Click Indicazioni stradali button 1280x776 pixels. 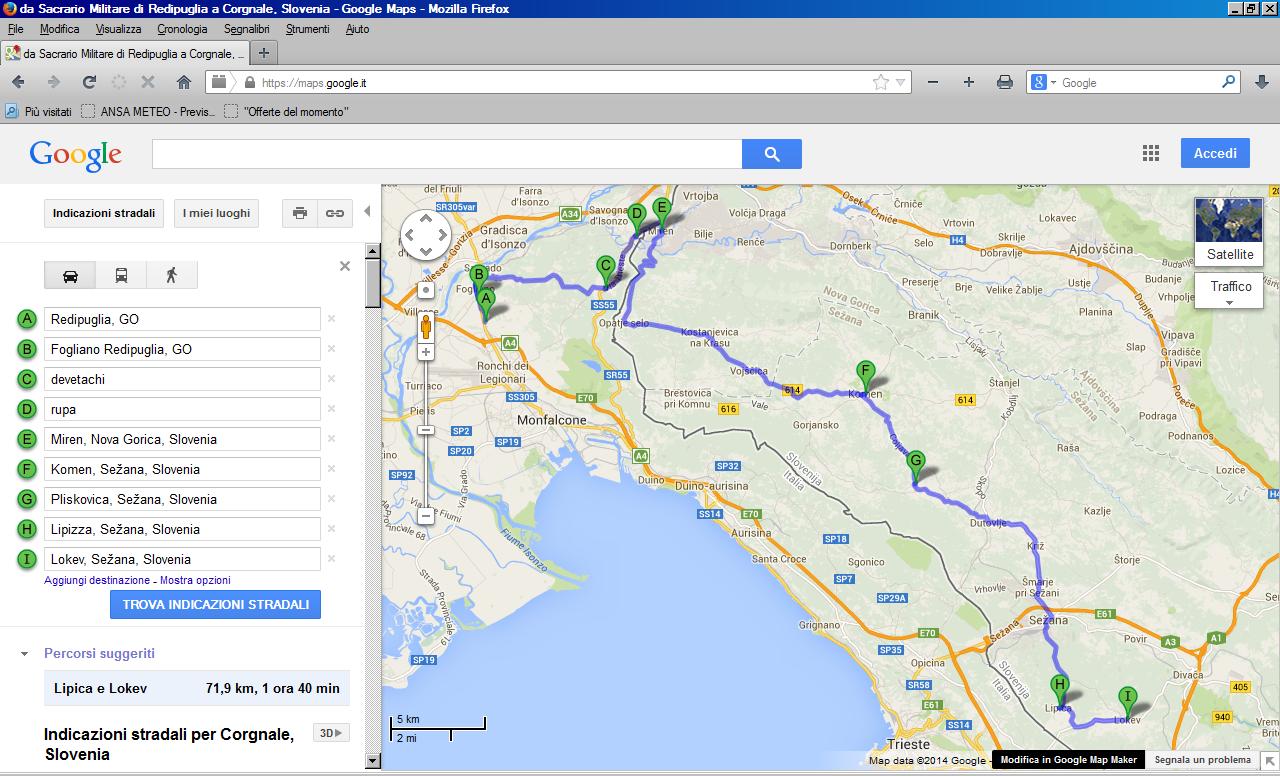click(x=104, y=213)
